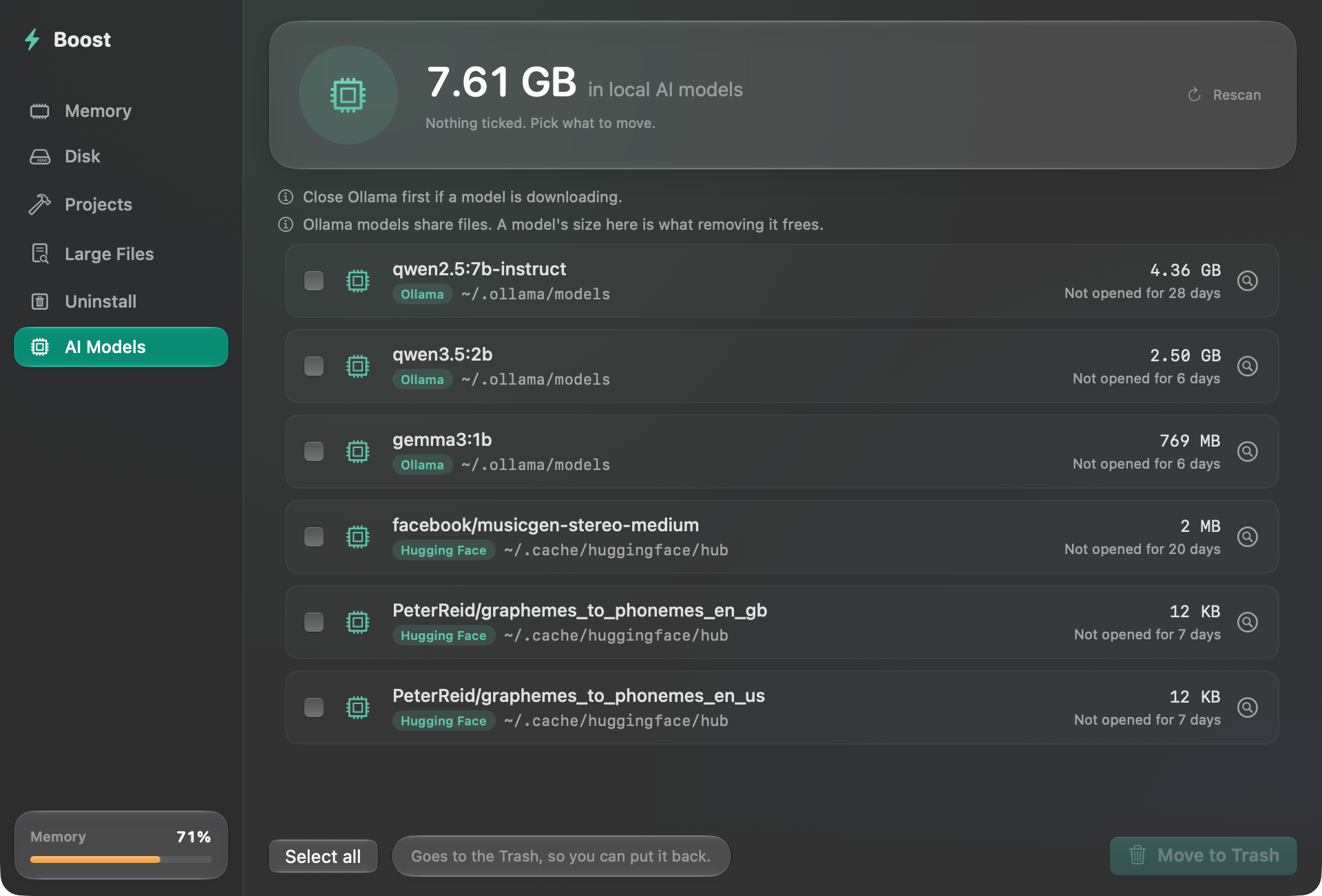The image size is (1322, 896).
Task: Reveal qwen2.5:7b-instruct with magnifier icon
Action: (1248, 281)
